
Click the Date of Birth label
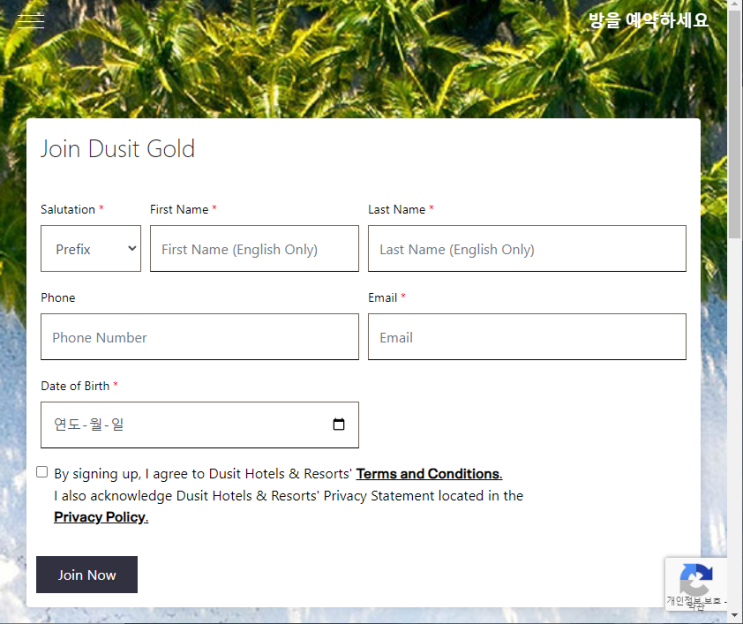[x=75, y=386]
